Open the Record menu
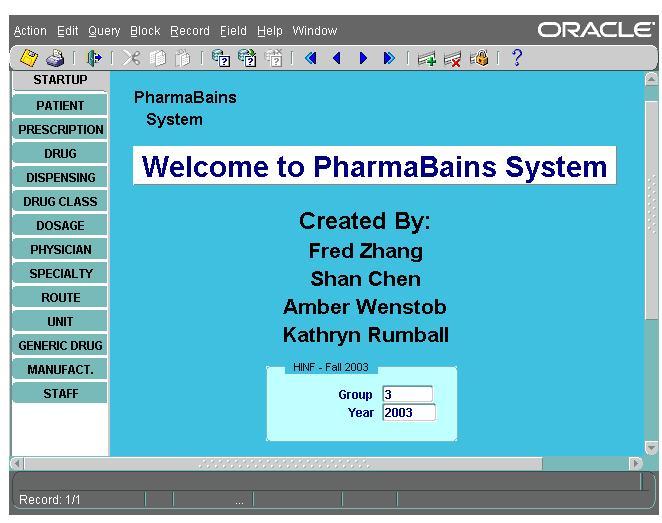 pos(190,31)
